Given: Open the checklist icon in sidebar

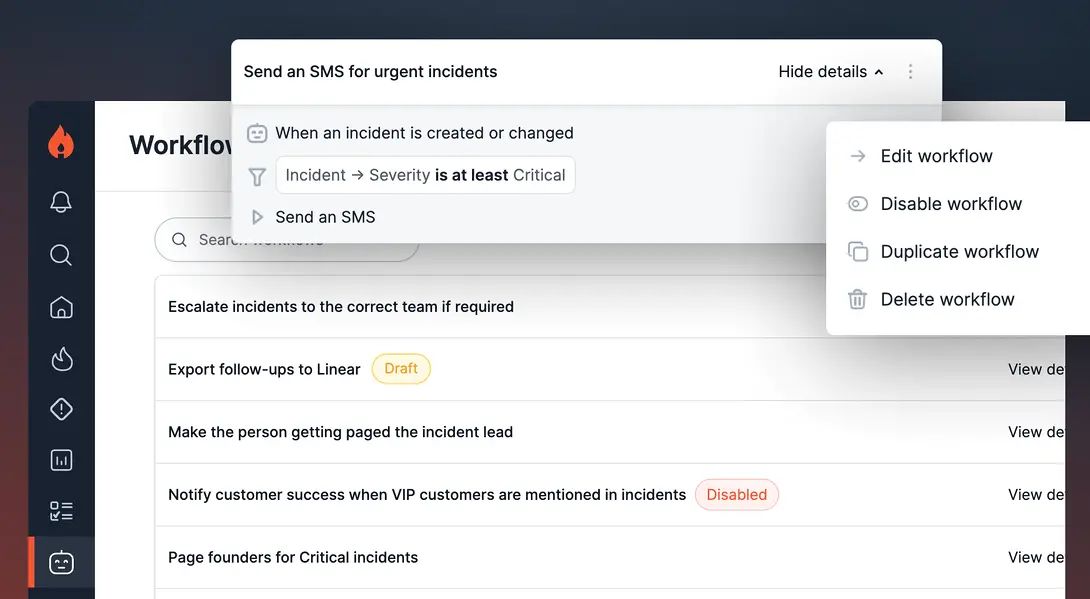Looking at the screenshot, I should 61,511.
